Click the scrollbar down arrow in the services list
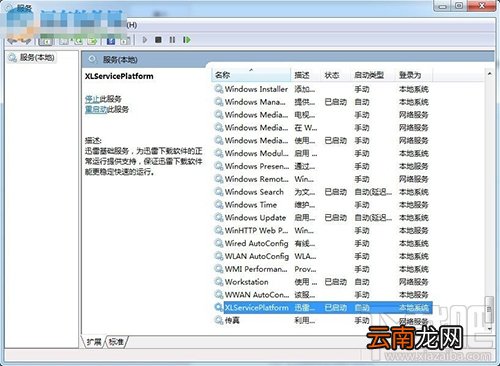 [489, 329]
